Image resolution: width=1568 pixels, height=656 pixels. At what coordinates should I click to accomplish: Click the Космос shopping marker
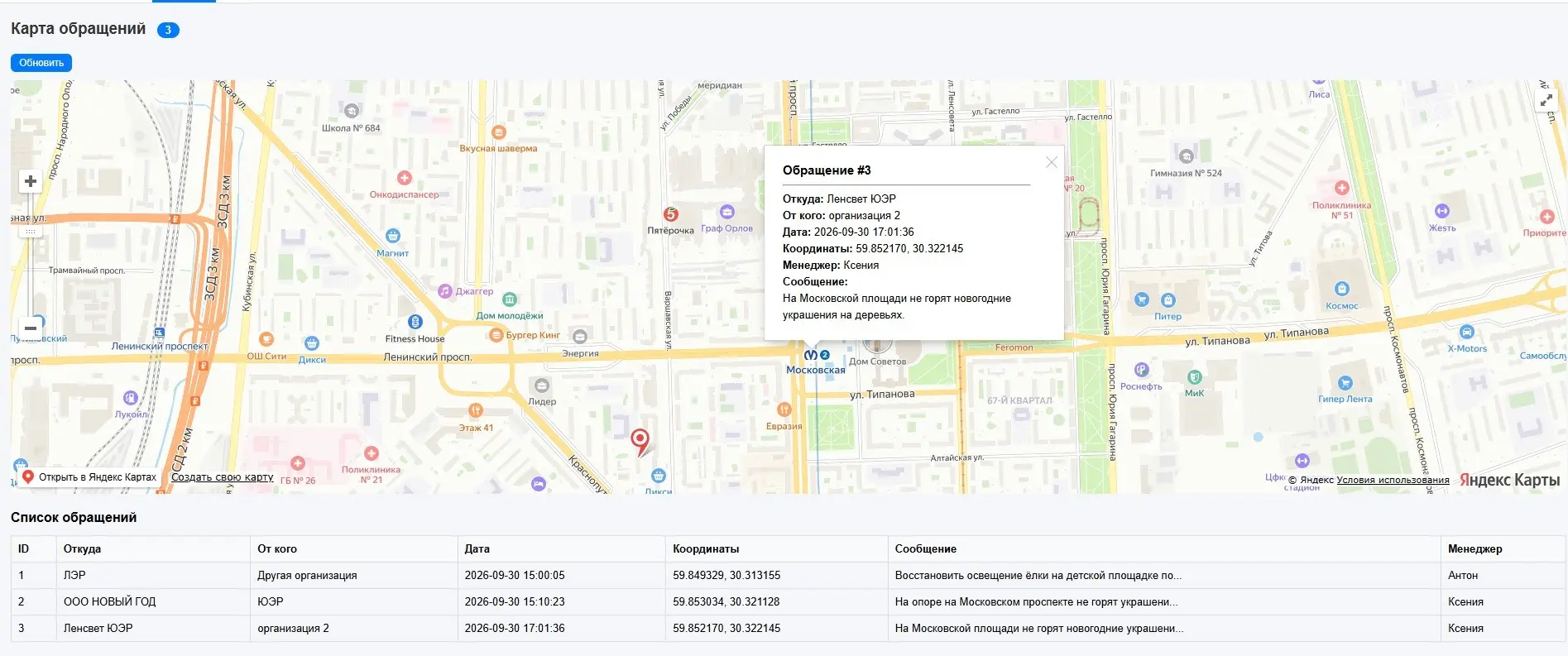1342,289
